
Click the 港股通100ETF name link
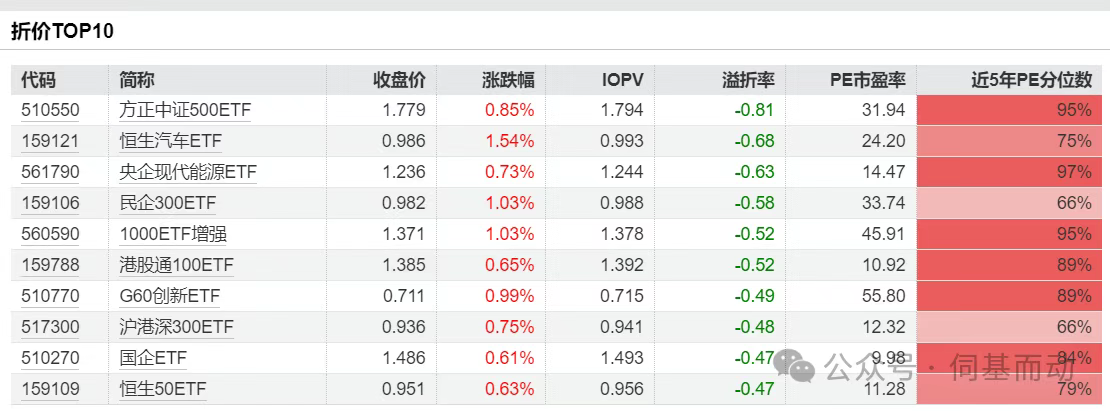click(x=176, y=265)
